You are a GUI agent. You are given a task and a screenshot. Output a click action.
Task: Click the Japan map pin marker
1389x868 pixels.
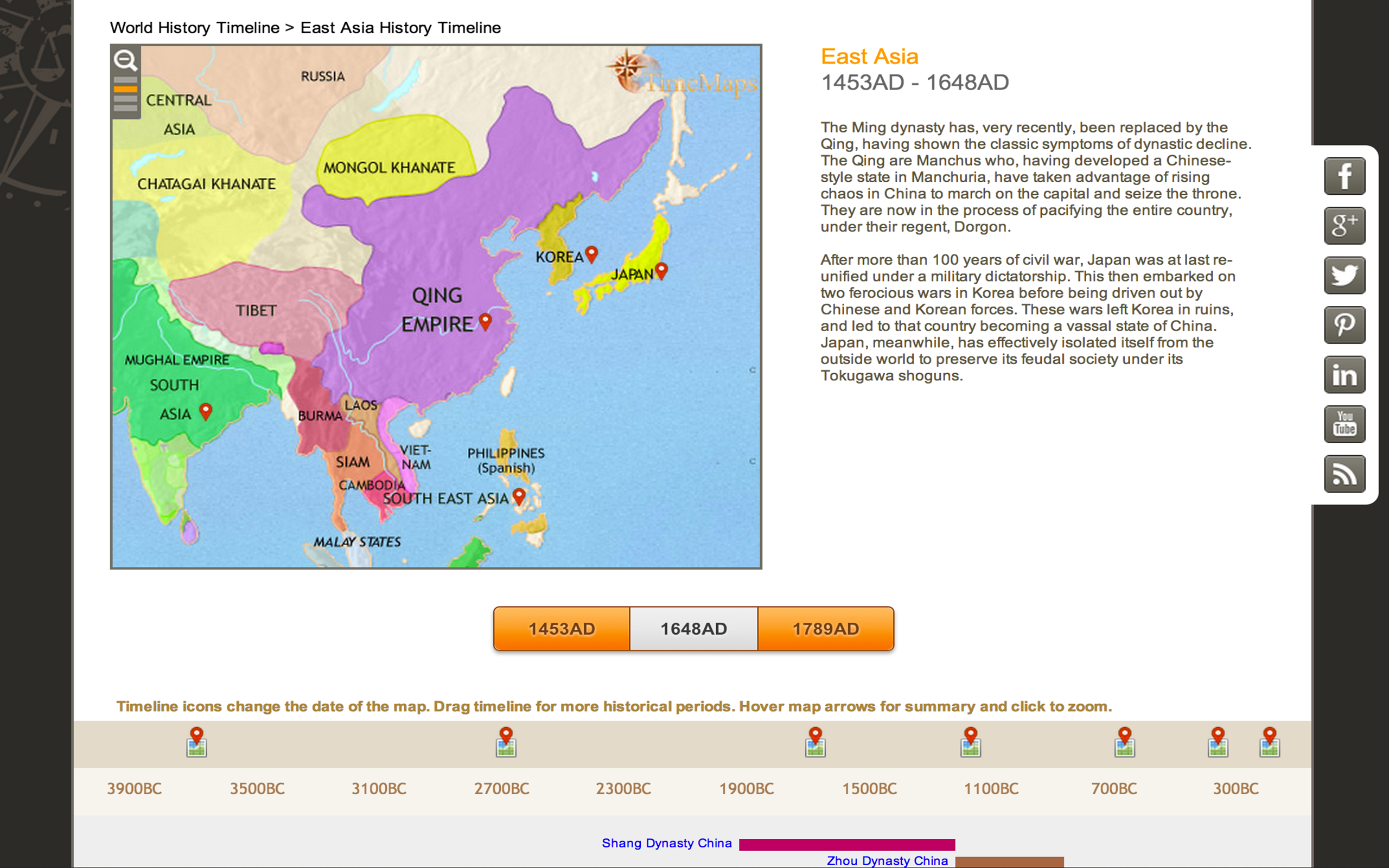pos(662,270)
